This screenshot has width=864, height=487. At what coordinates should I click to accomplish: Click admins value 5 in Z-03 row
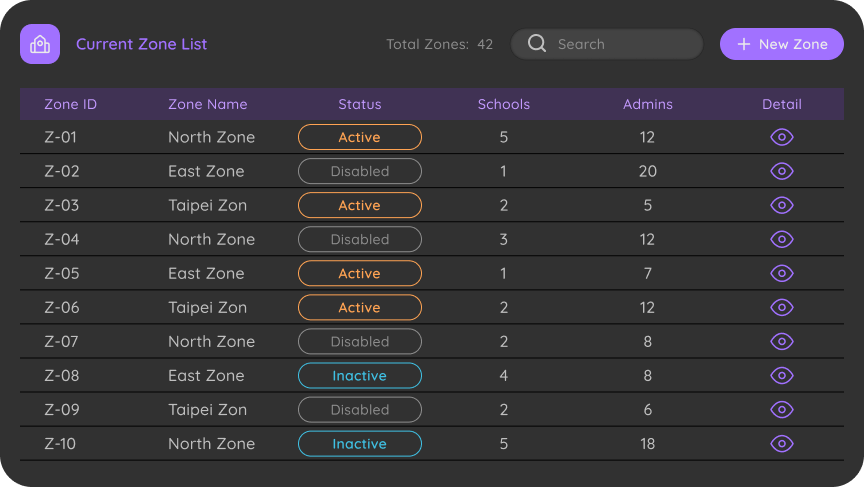pos(647,205)
